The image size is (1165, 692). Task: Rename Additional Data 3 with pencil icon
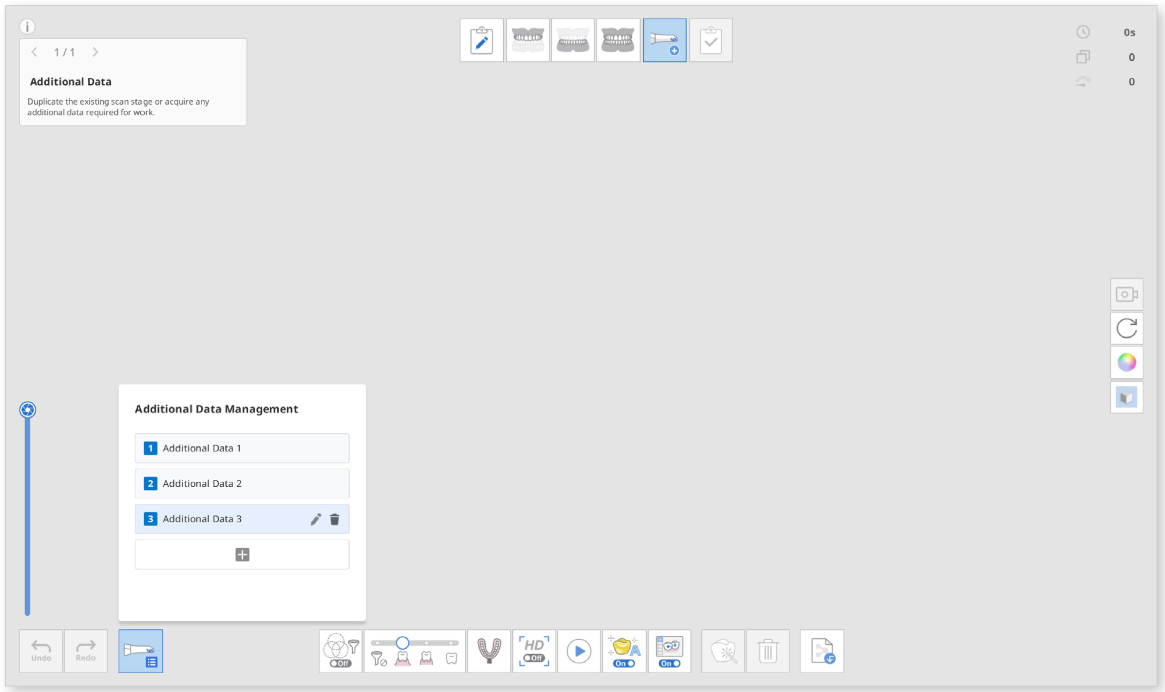[316, 520]
